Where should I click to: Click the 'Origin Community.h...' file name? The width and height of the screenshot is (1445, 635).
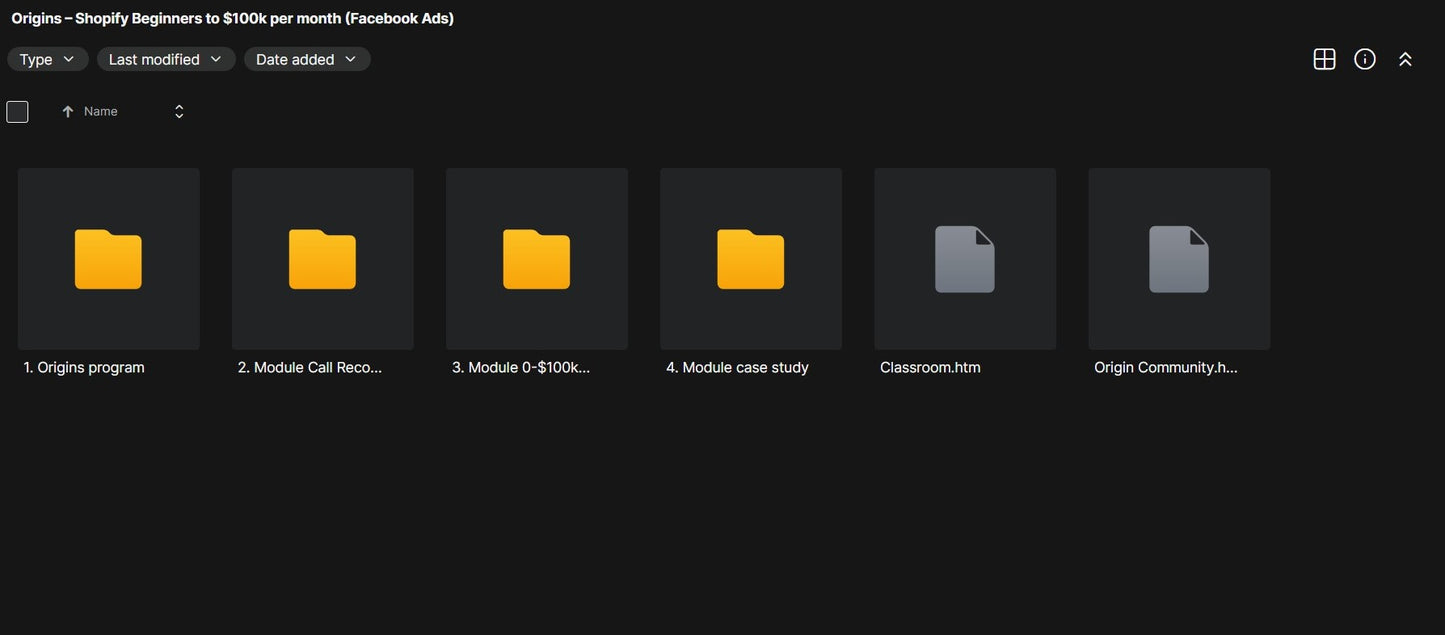point(1166,367)
